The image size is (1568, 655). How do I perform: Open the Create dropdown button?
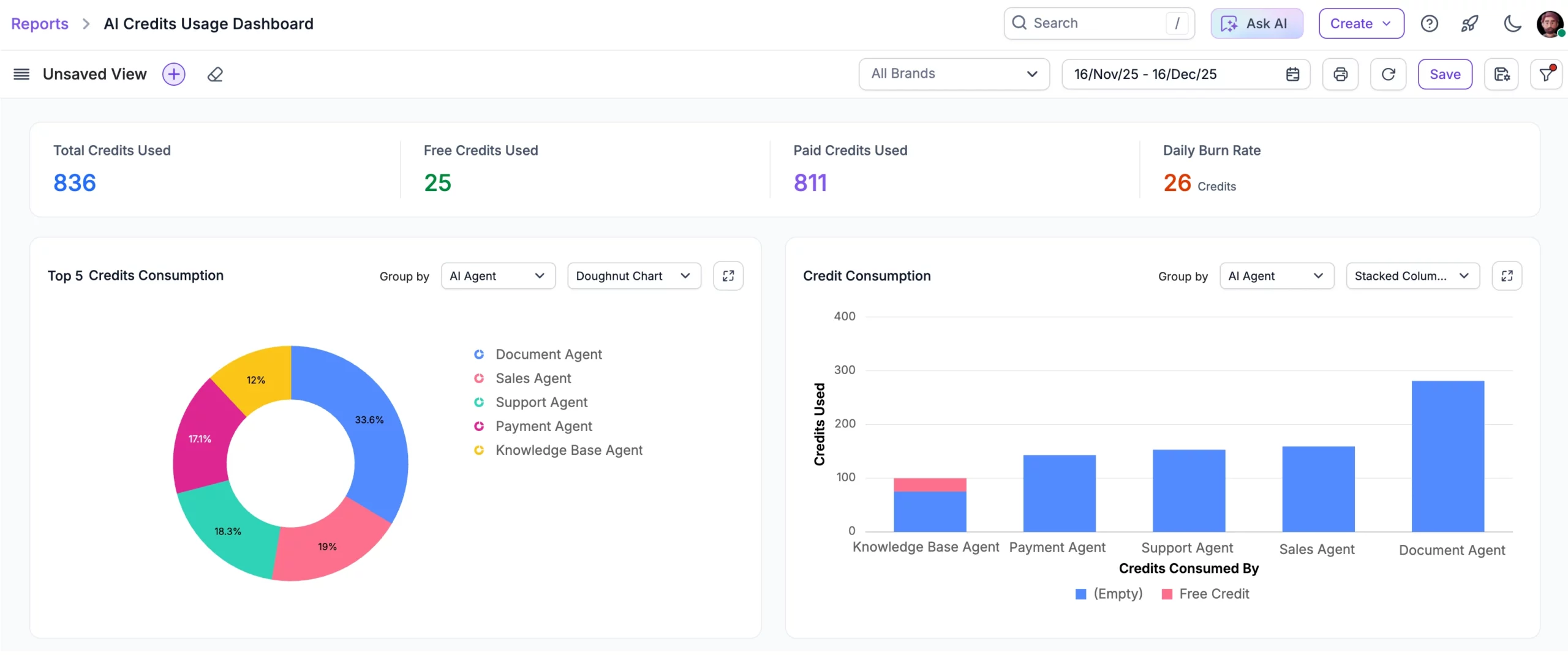1361,24
